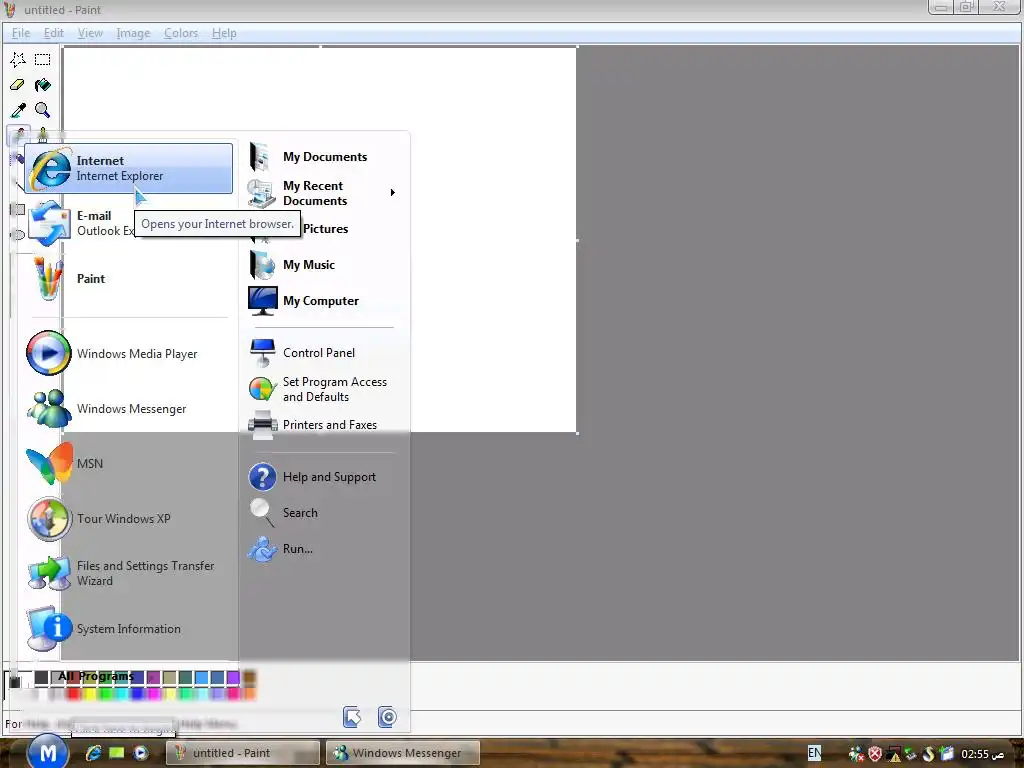Open the Colors menu in Paint

click(x=181, y=33)
